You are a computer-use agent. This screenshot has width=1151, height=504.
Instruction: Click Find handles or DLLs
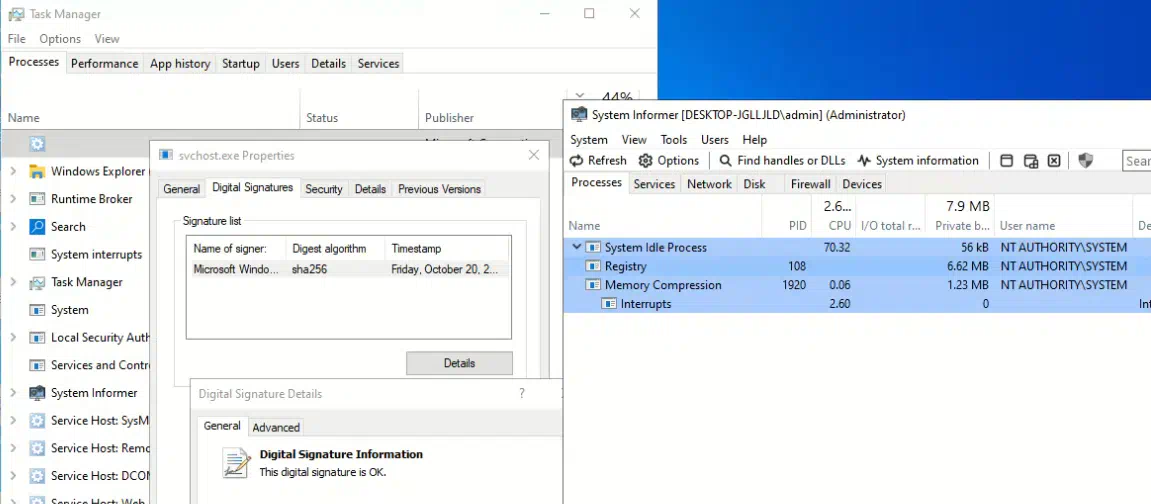(x=782, y=161)
